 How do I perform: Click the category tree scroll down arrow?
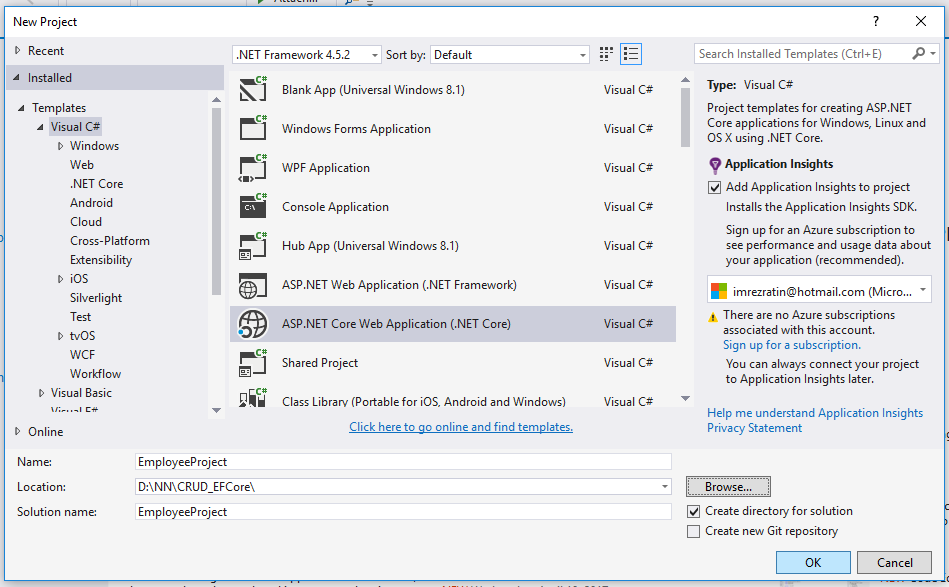coord(217,410)
